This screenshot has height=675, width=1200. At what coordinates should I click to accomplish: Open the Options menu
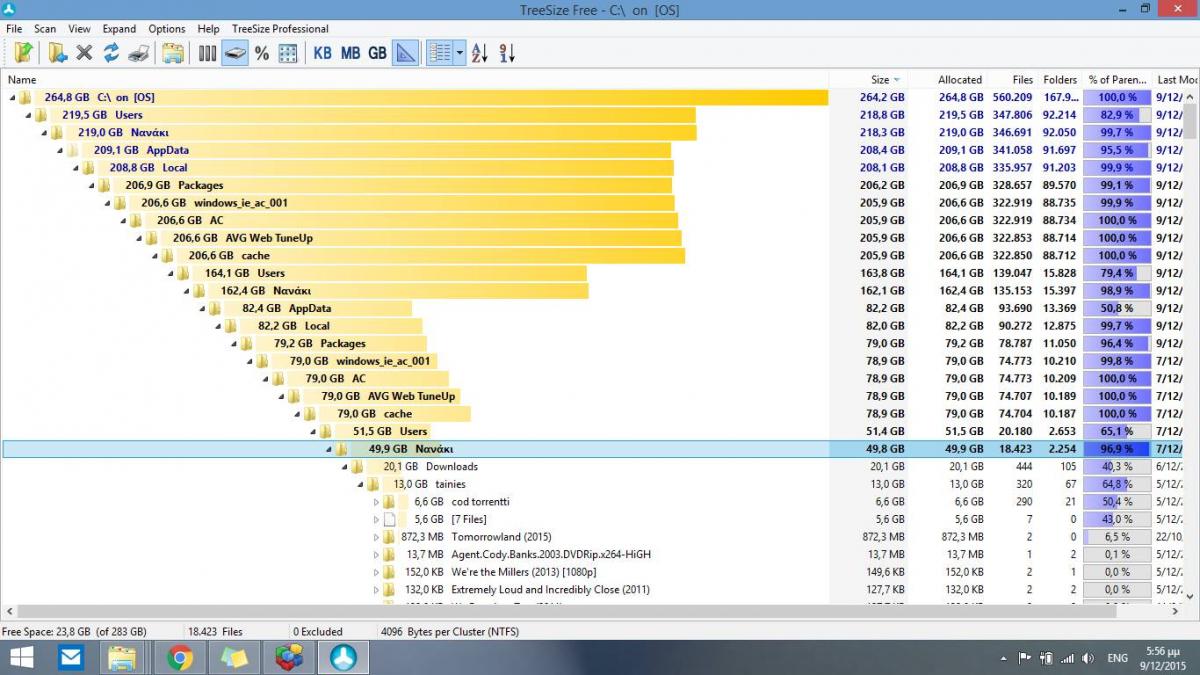coord(167,29)
